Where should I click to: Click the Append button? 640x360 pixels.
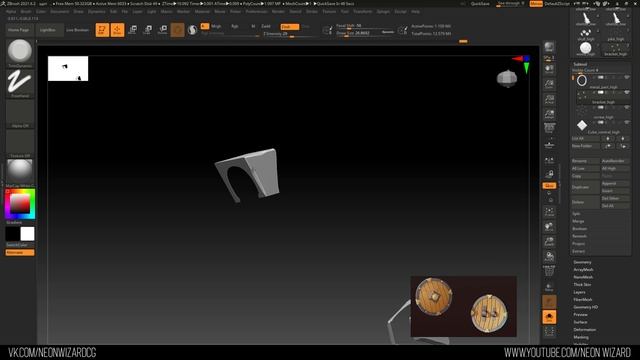[615, 184]
